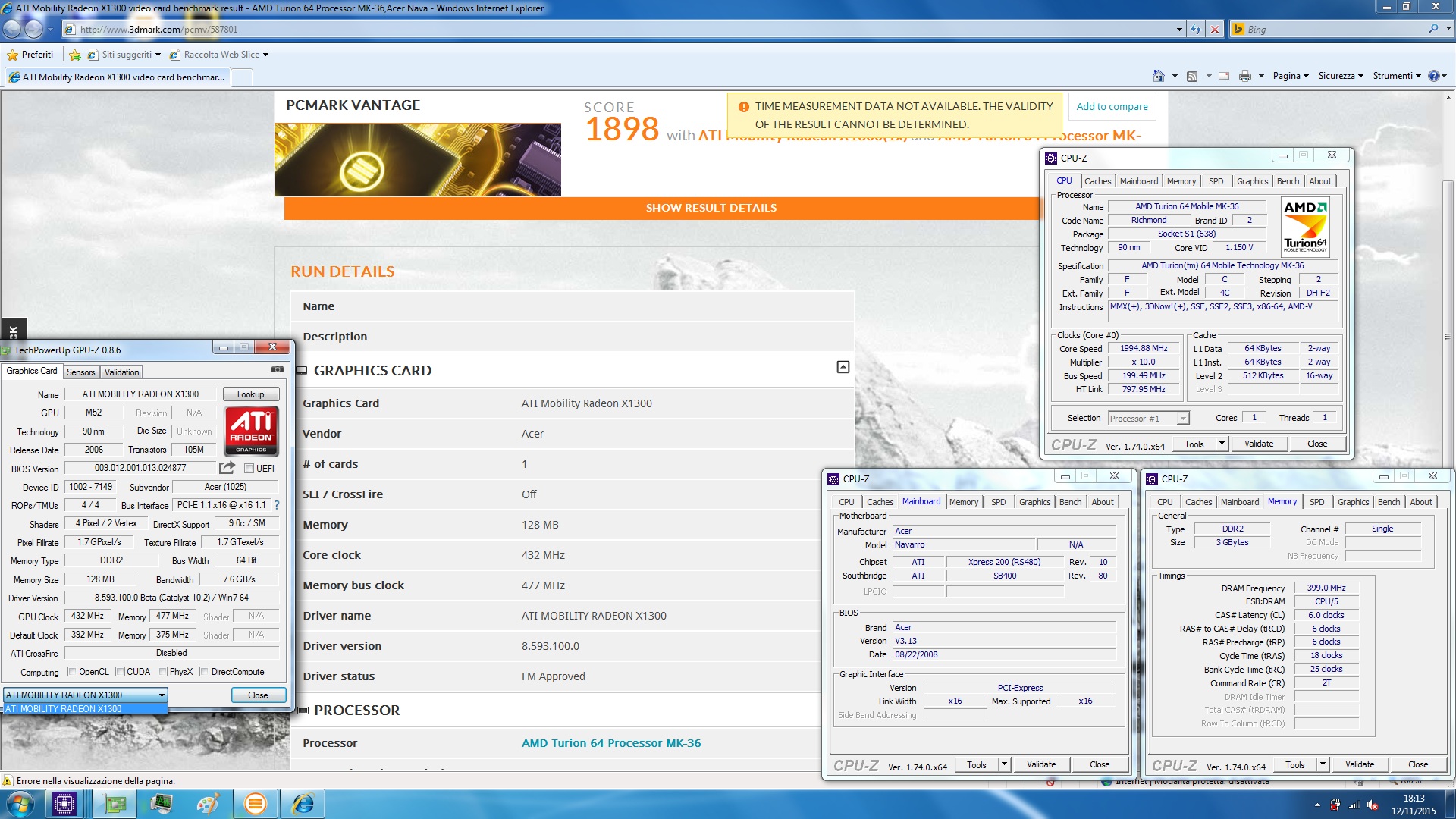Open Tools dropdown arrow in CPU-Z Mainboard window

pos(1004,764)
